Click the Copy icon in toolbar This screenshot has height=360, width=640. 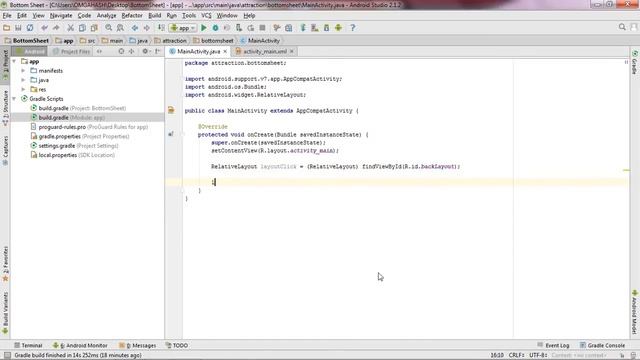[82, 28]
